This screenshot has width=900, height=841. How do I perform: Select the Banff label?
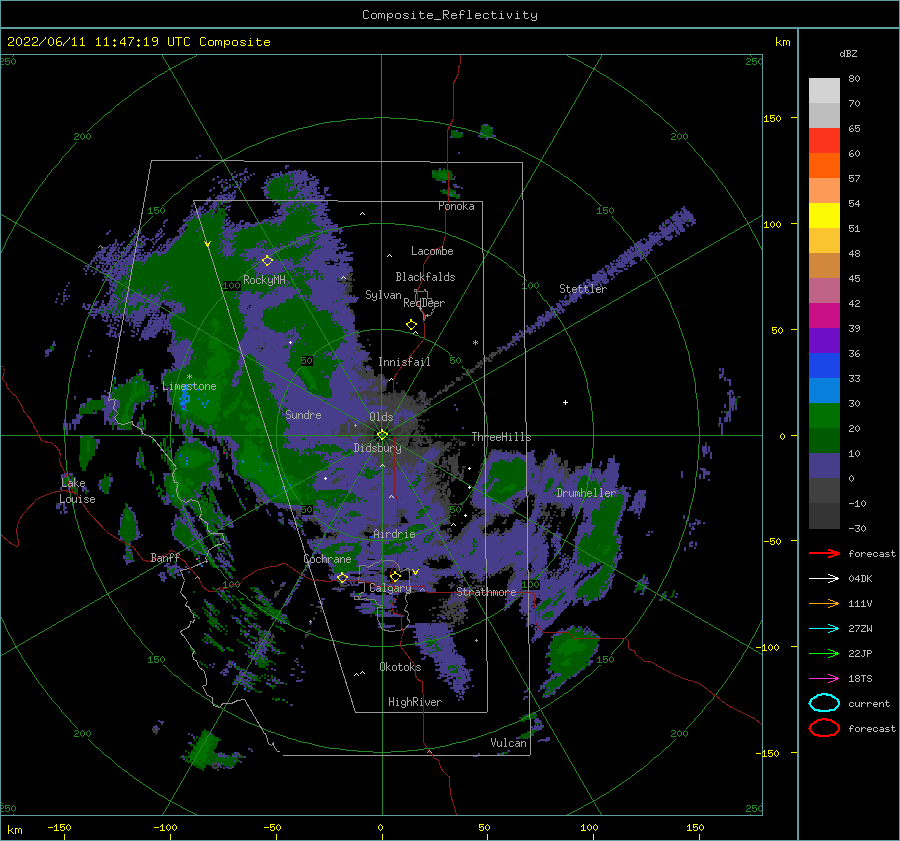click(x=165, y=557)
